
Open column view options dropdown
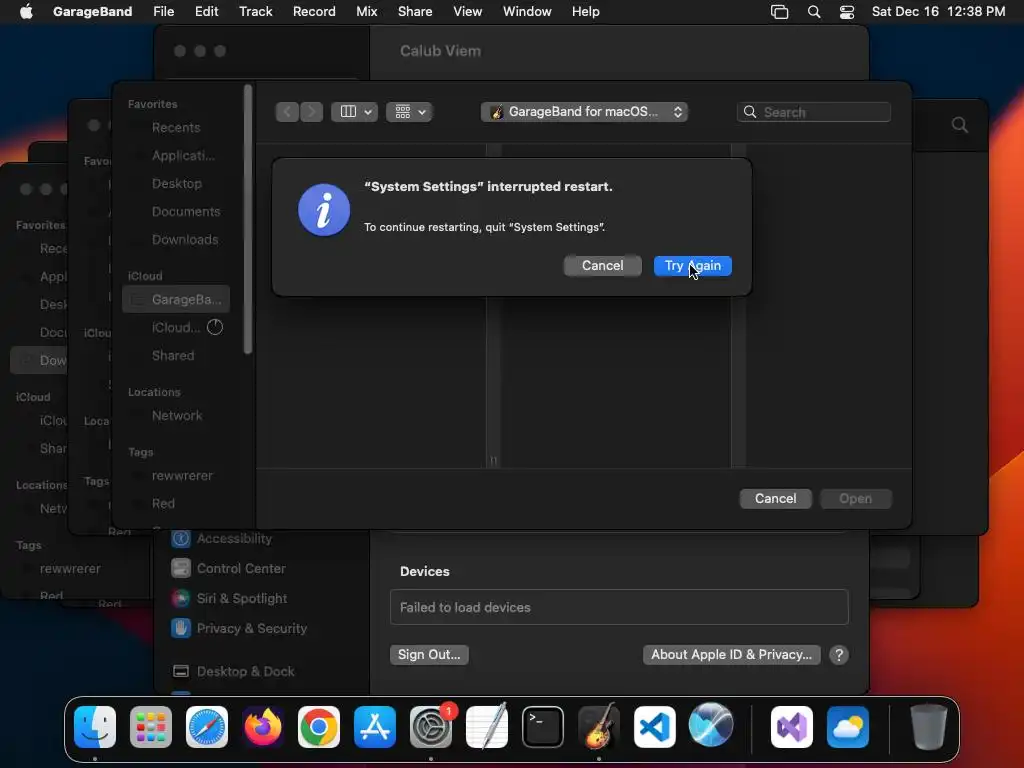pos(354,112)
